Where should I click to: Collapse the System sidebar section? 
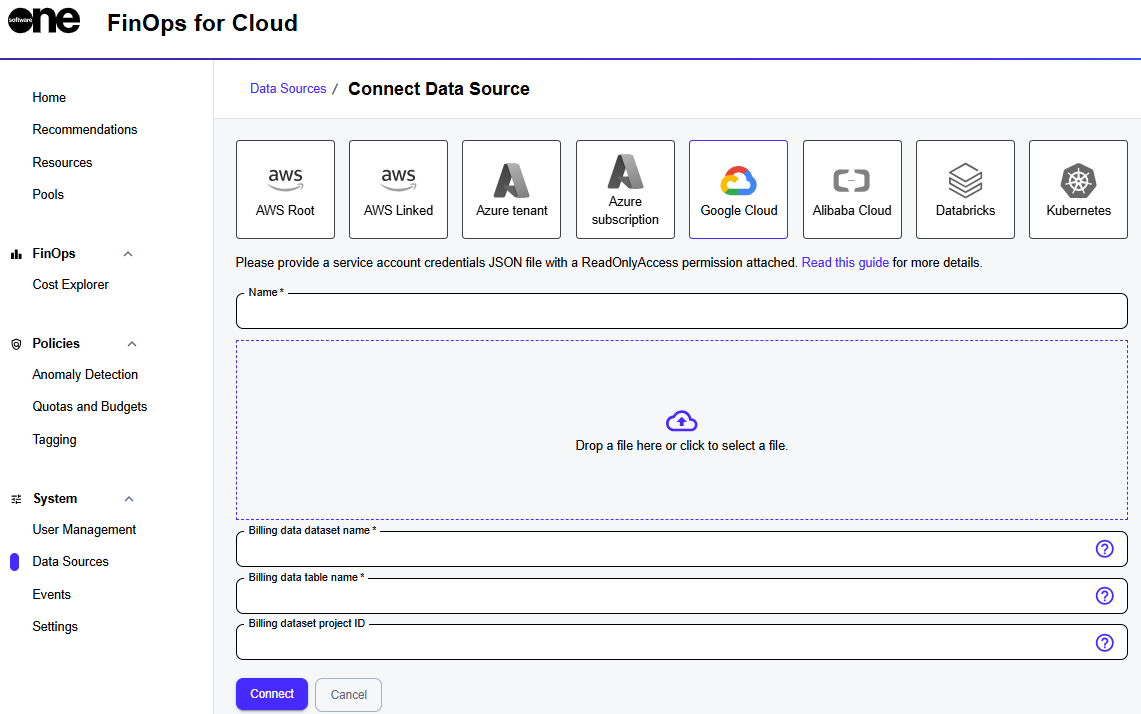click(x=128, y=499)
